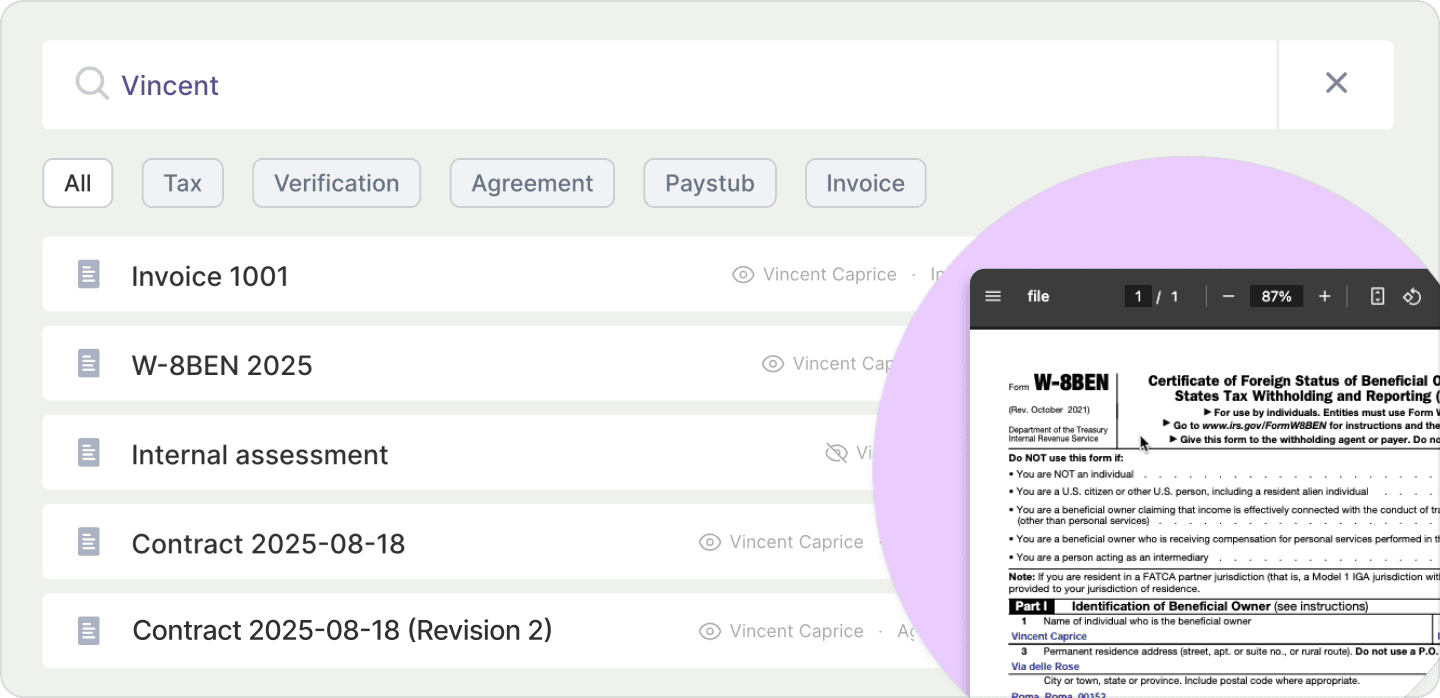This screenshot has height=698, width=1440.
Task: Click the fit-to-page icon in the PDF toolbar
Action: 1377,296
